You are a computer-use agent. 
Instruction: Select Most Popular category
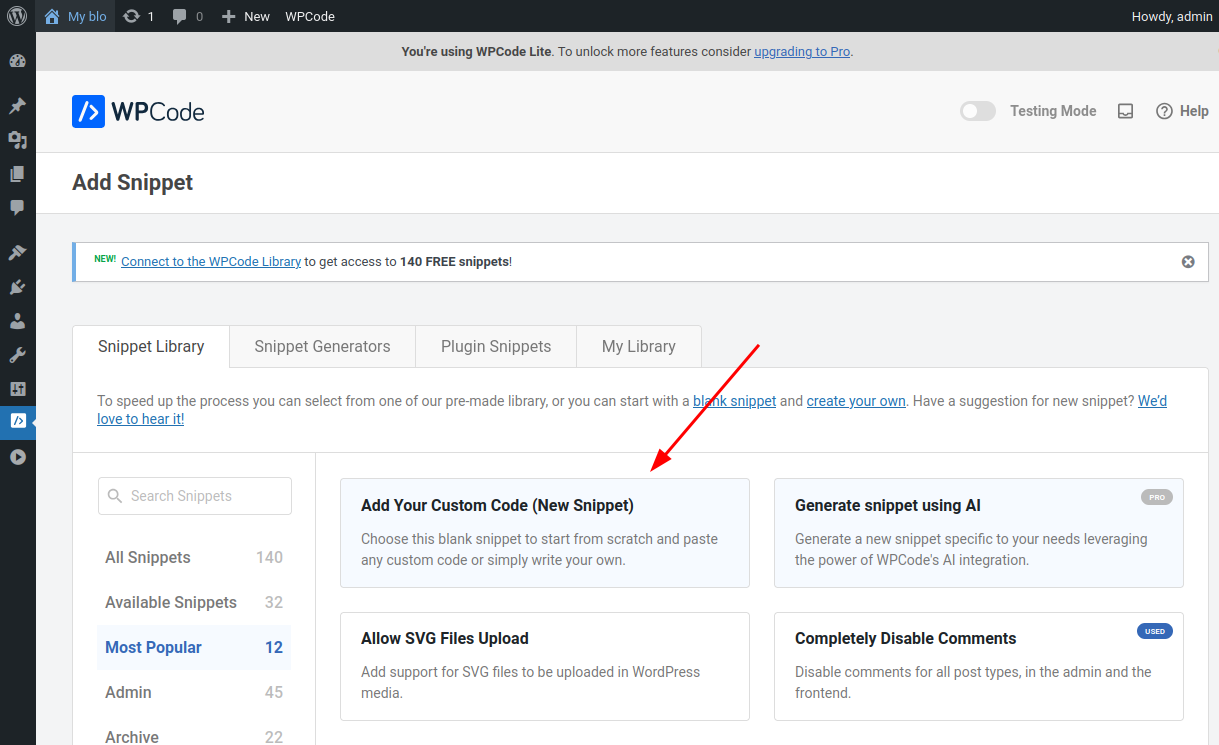(194, 647)
